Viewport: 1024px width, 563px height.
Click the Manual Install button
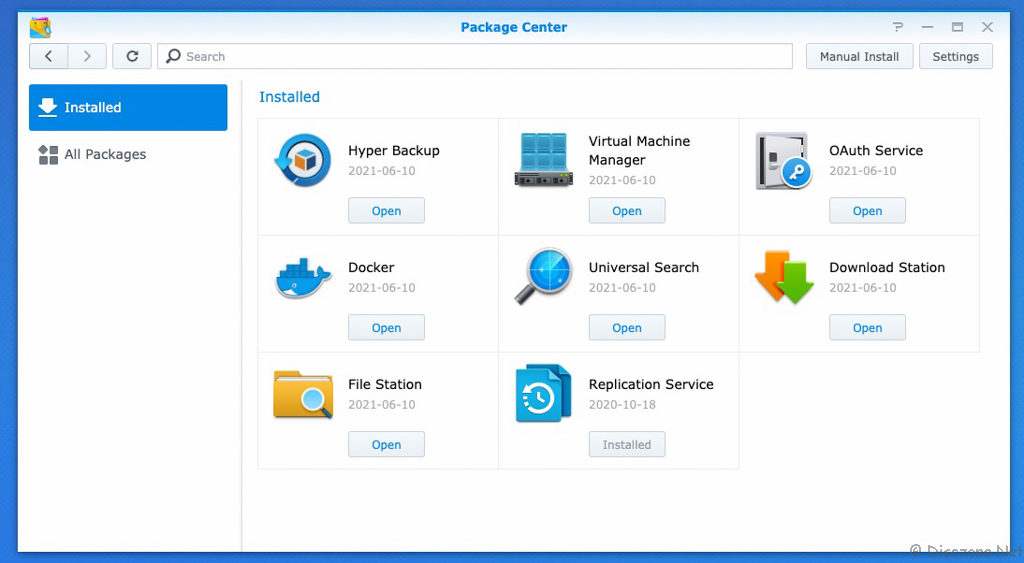click(x=859, y=56)
